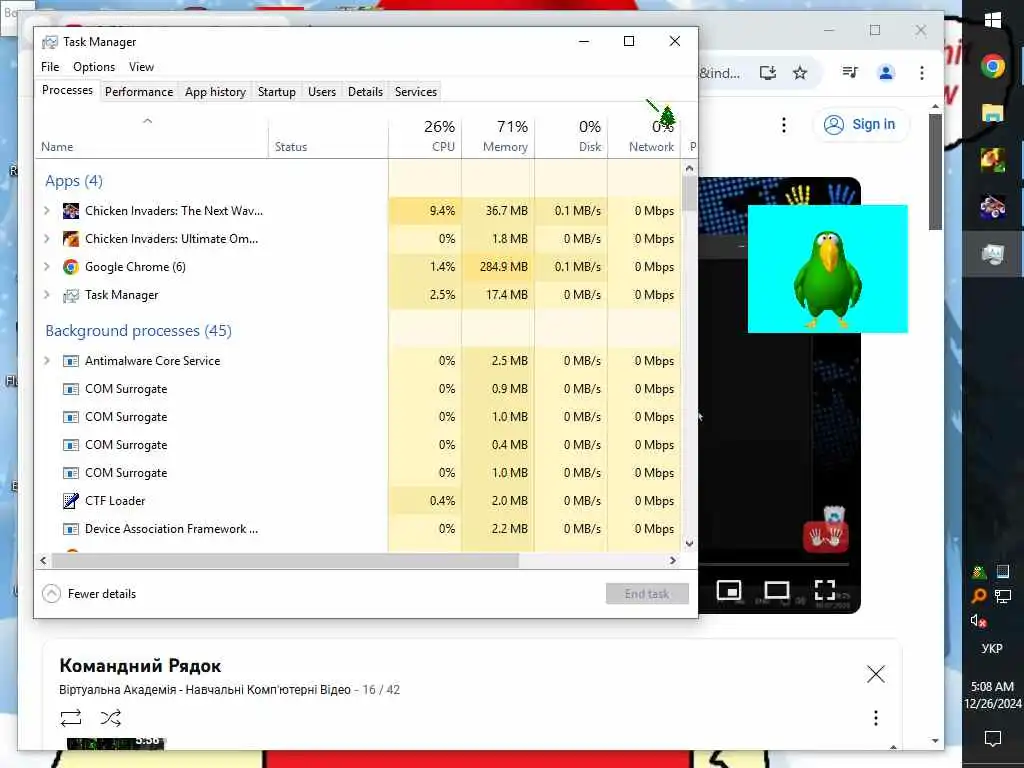The width and height of the screenshot is (1024, 768).
Task: Click the Chrome page vertical scrollbar thumb
Action: (x=935, y=172)
